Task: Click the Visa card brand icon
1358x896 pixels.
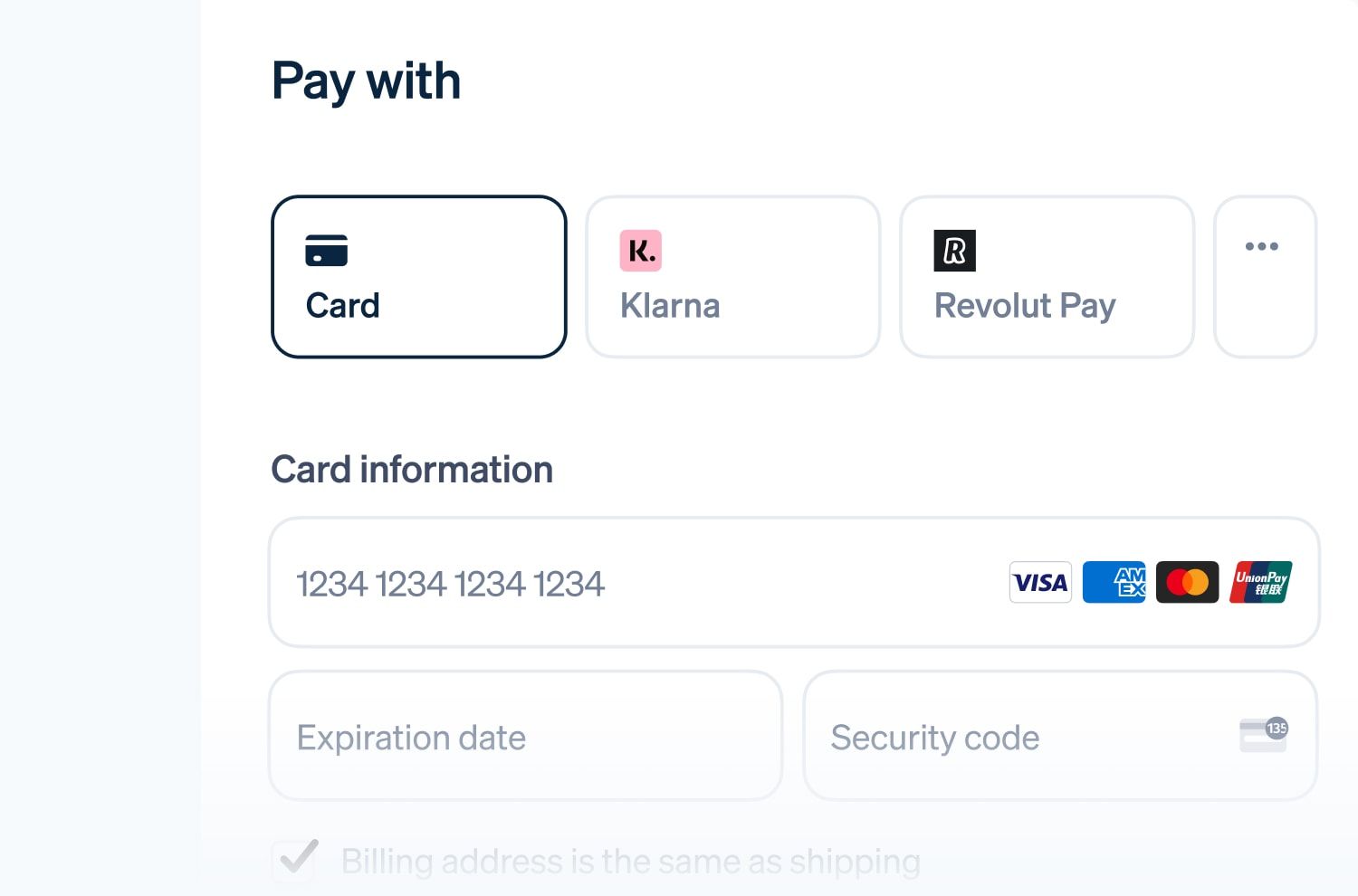Action: [x=1040, y=582]
